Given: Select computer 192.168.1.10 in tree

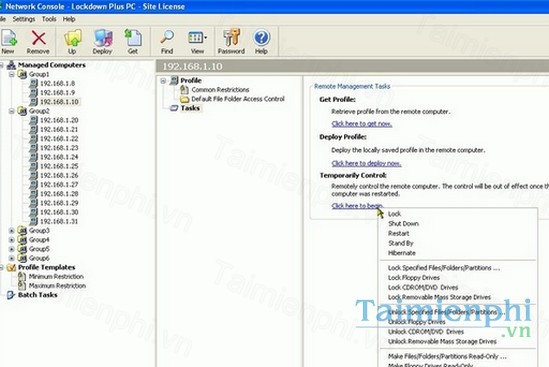Looking at the screenshot, I should point(59,102).
